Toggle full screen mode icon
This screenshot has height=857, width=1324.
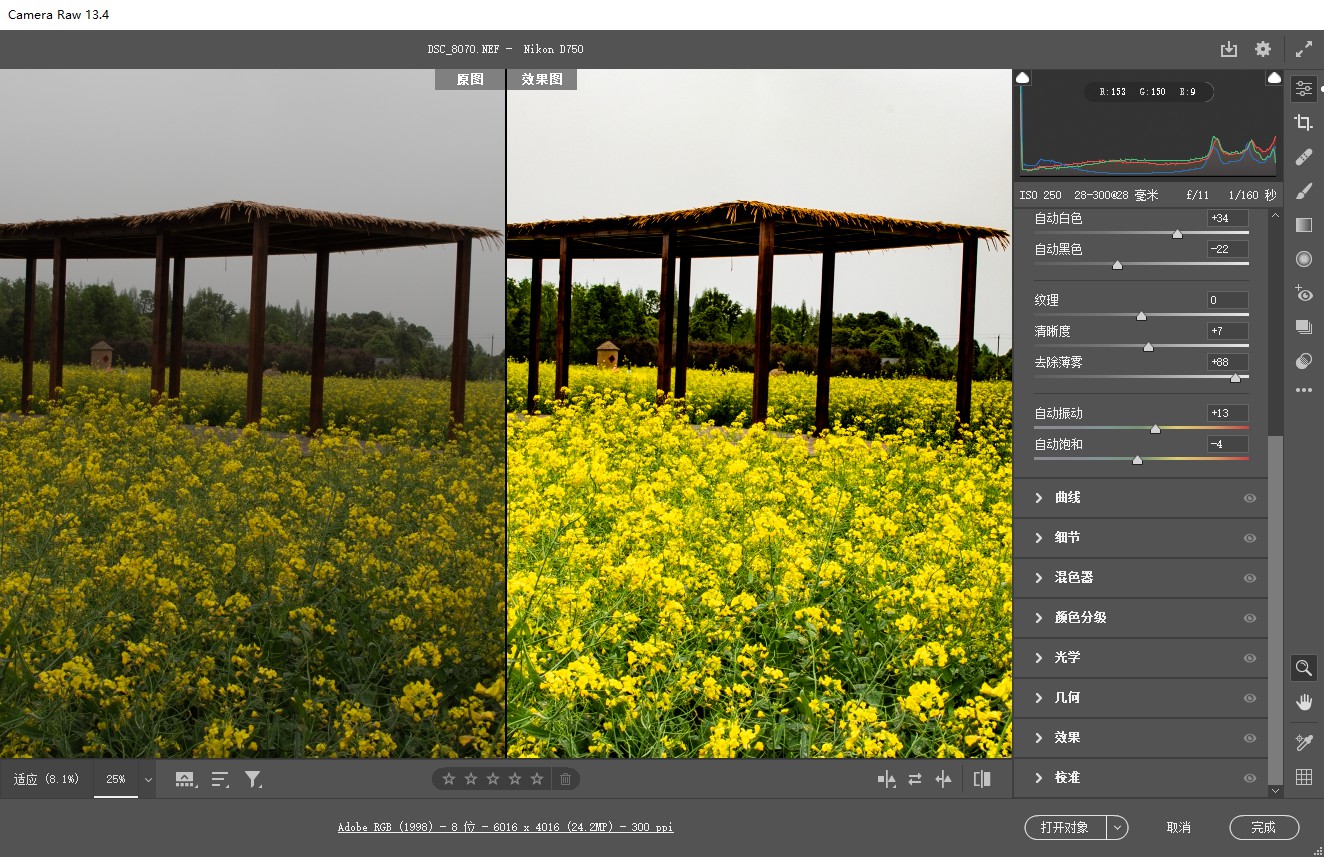[1303, 49]
